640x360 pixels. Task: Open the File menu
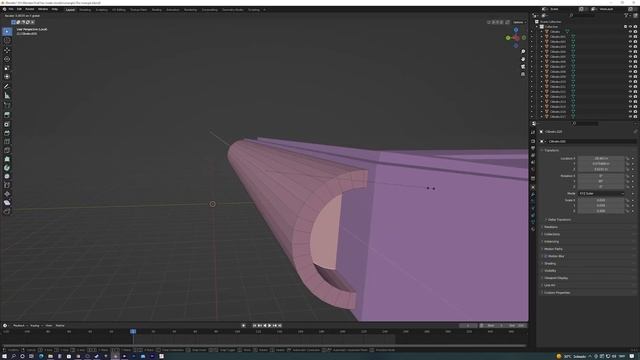coord(11,9)
